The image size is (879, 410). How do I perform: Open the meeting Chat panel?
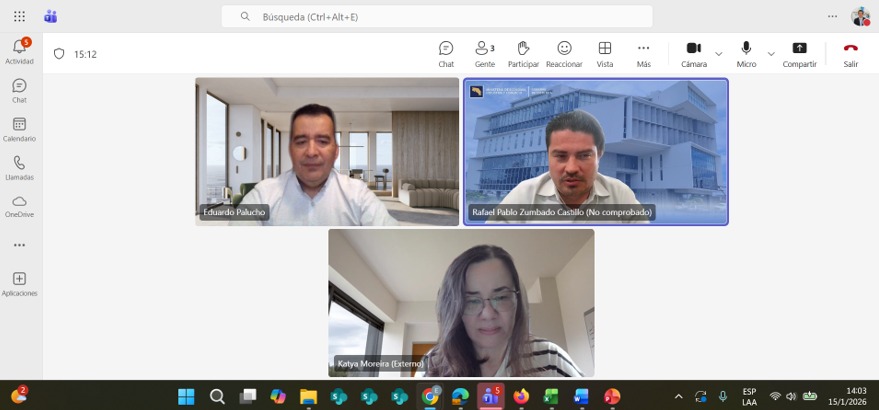point(446,54)
